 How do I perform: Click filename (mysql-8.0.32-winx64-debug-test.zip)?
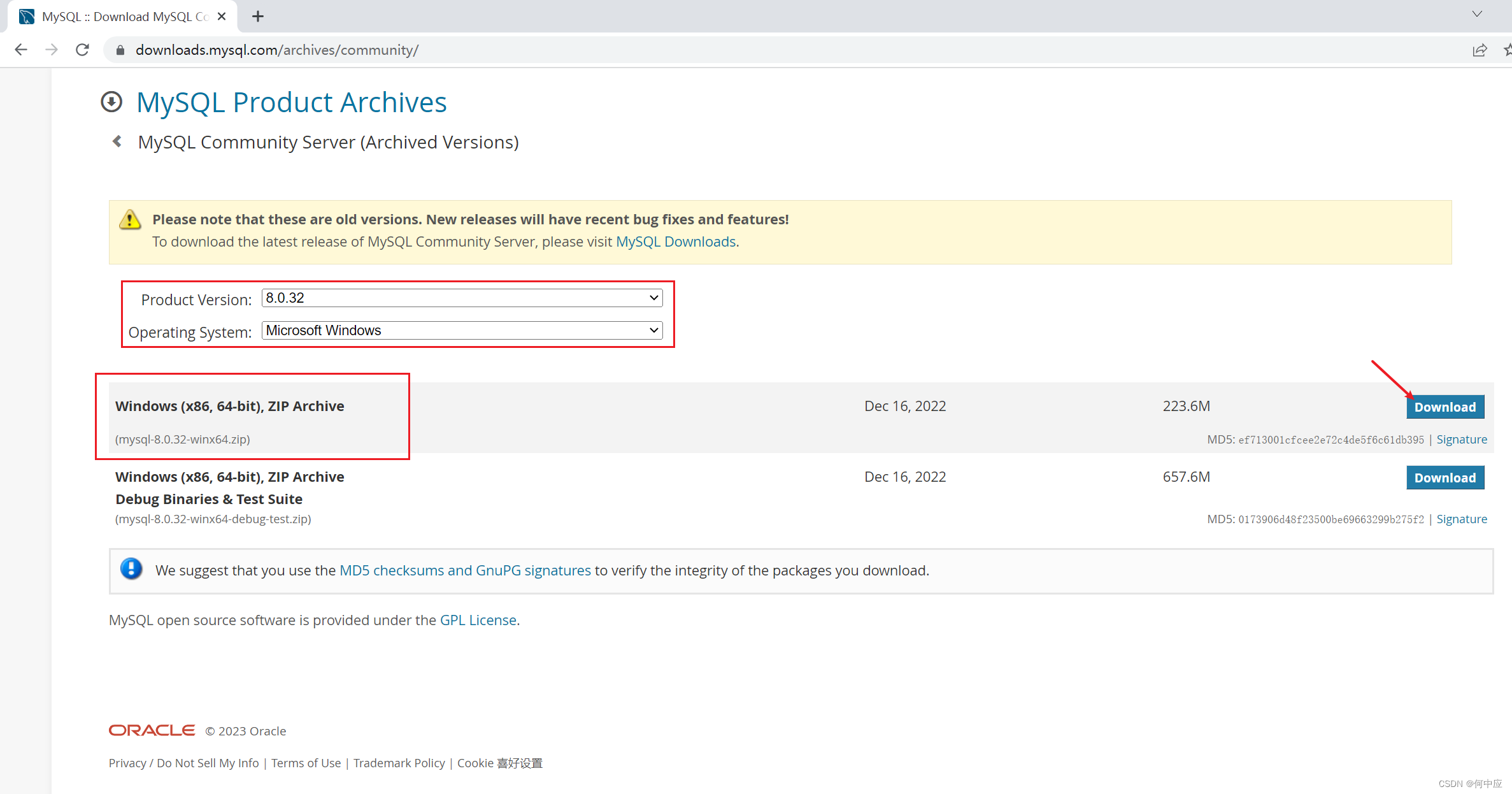213,519
